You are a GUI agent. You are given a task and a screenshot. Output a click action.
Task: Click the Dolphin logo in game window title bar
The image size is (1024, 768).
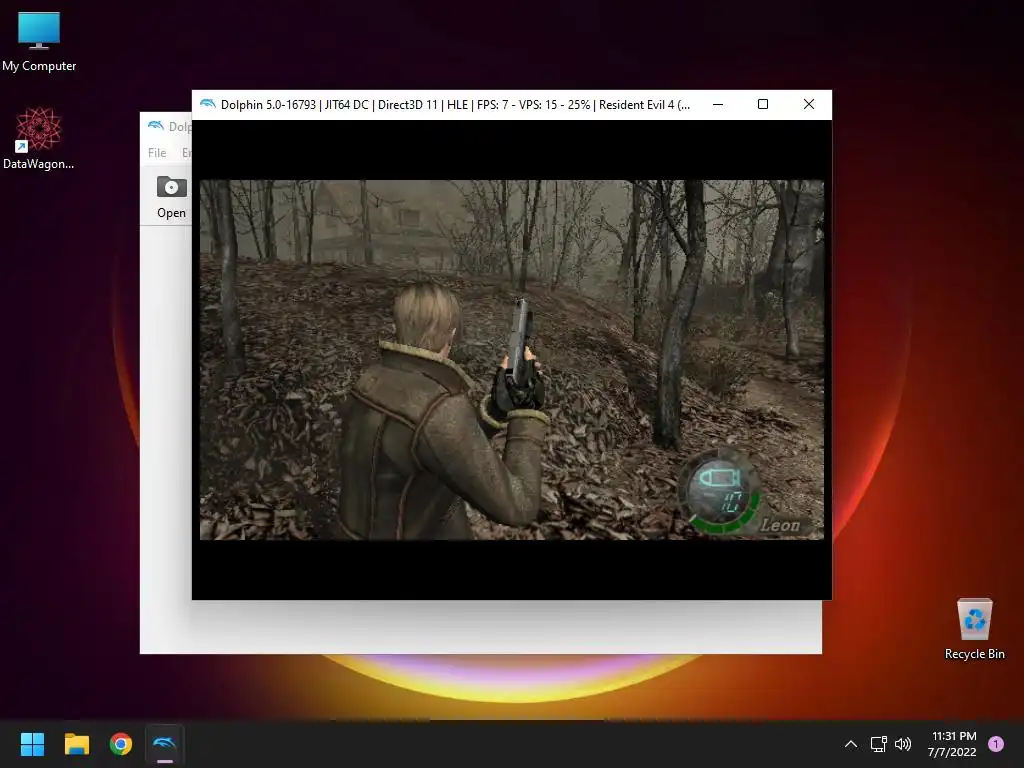208,104
